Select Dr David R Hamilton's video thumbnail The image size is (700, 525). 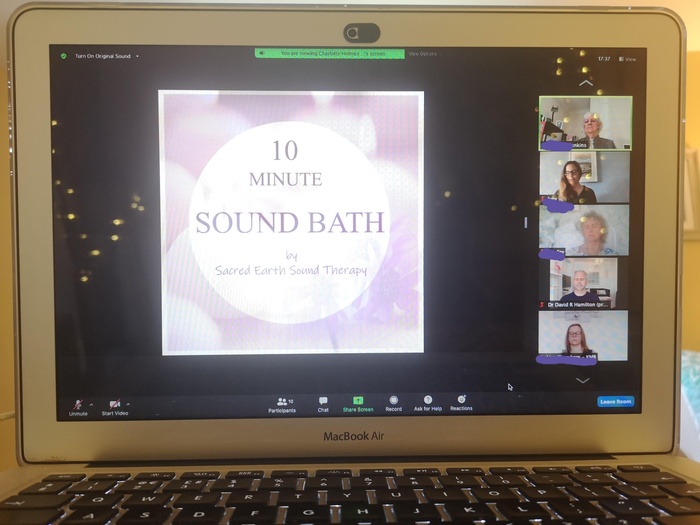tap(583, 283)
